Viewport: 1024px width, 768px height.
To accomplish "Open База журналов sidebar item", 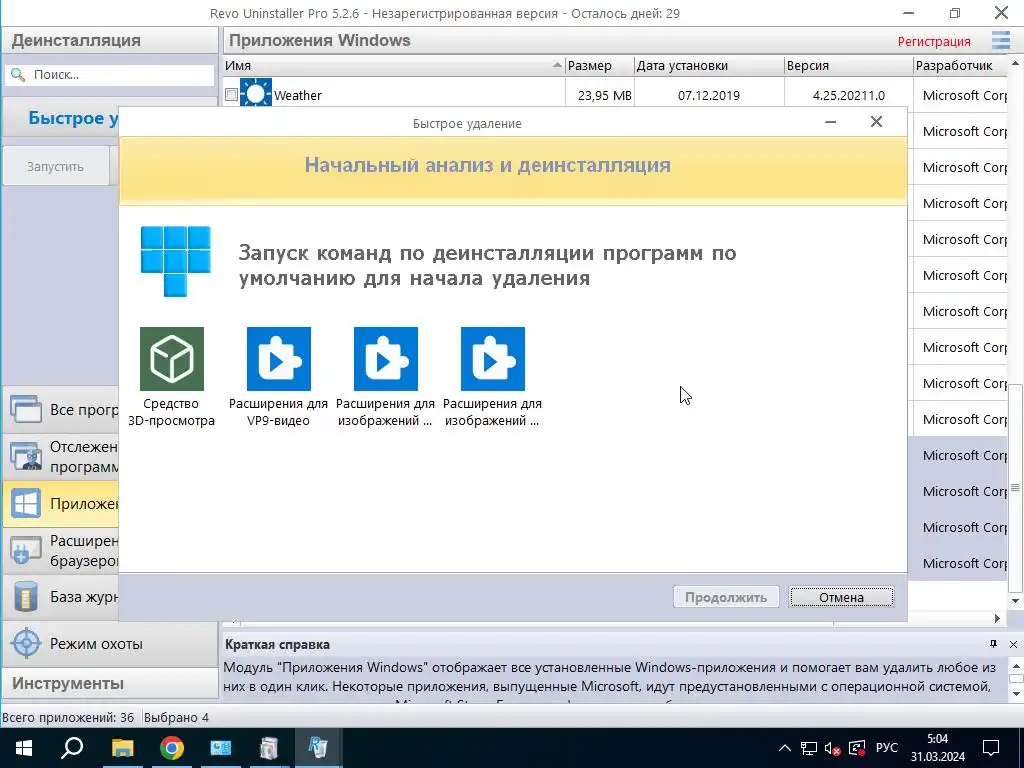I will pos(61,596).
